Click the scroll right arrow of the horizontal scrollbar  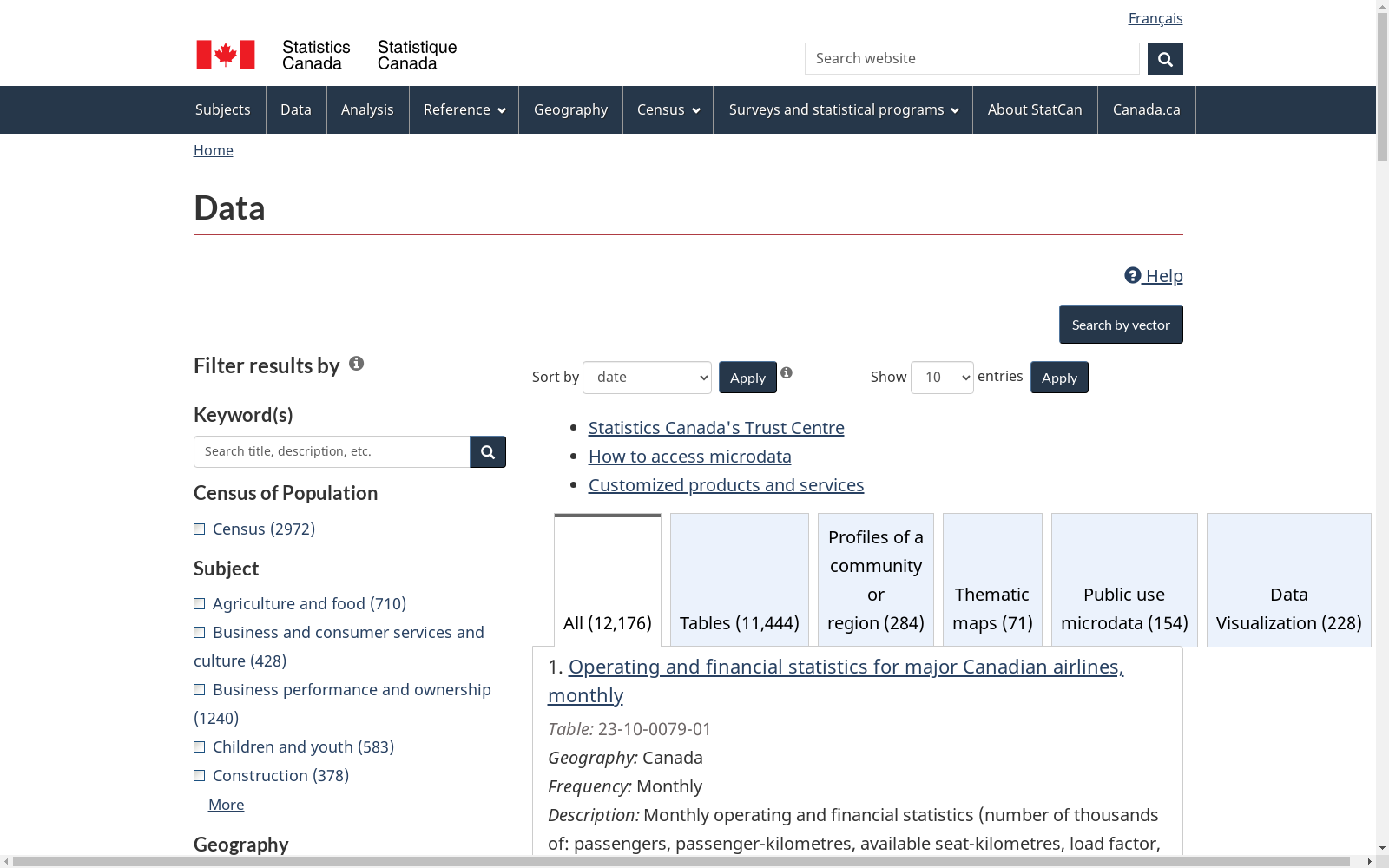click(x=1369, y=862)
